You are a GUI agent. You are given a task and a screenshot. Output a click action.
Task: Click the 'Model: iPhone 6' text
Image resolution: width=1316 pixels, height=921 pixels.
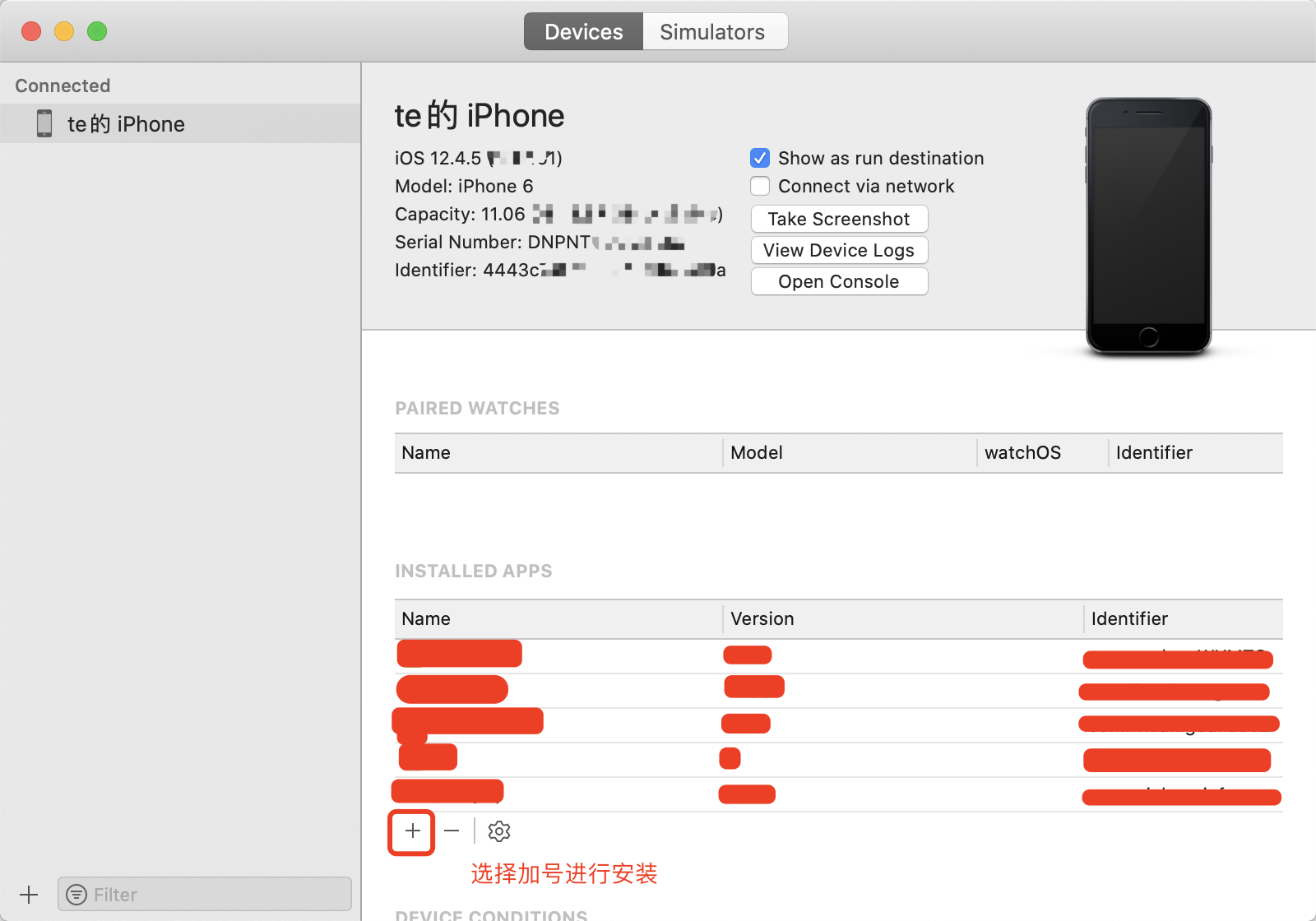464,186
